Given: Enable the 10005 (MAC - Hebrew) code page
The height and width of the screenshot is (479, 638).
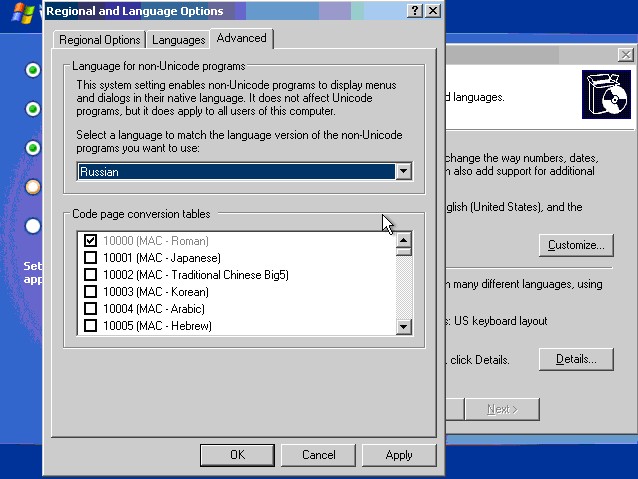Looking at the screenshot, I should coord(91,326).
